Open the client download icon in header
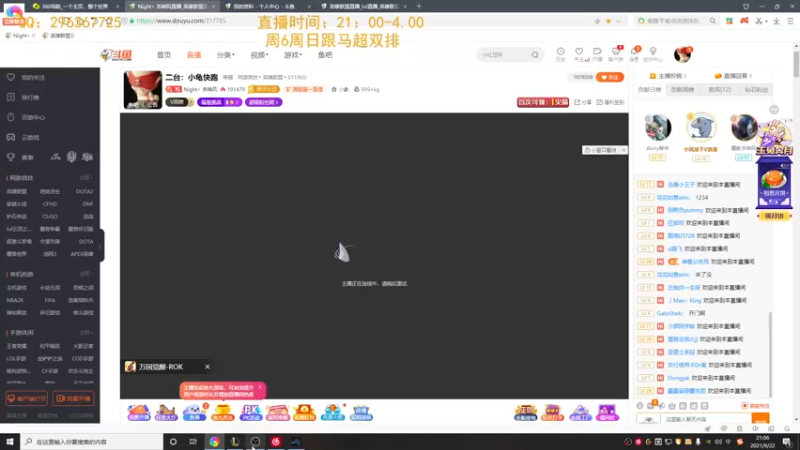Screen dimensions: 800x450 click(616, 54)
